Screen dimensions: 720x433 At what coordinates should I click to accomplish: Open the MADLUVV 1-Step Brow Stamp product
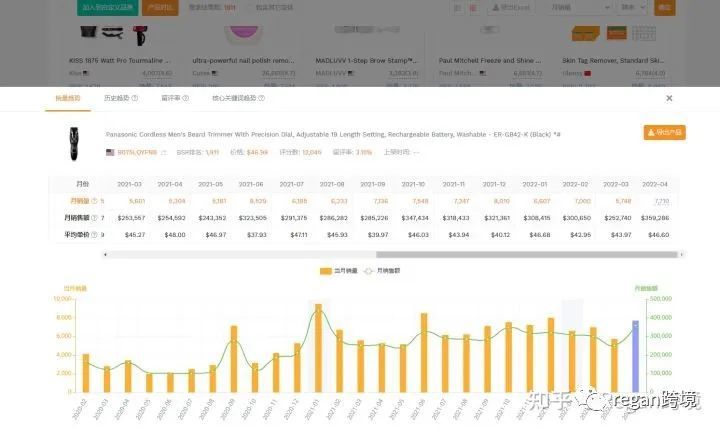366,61
